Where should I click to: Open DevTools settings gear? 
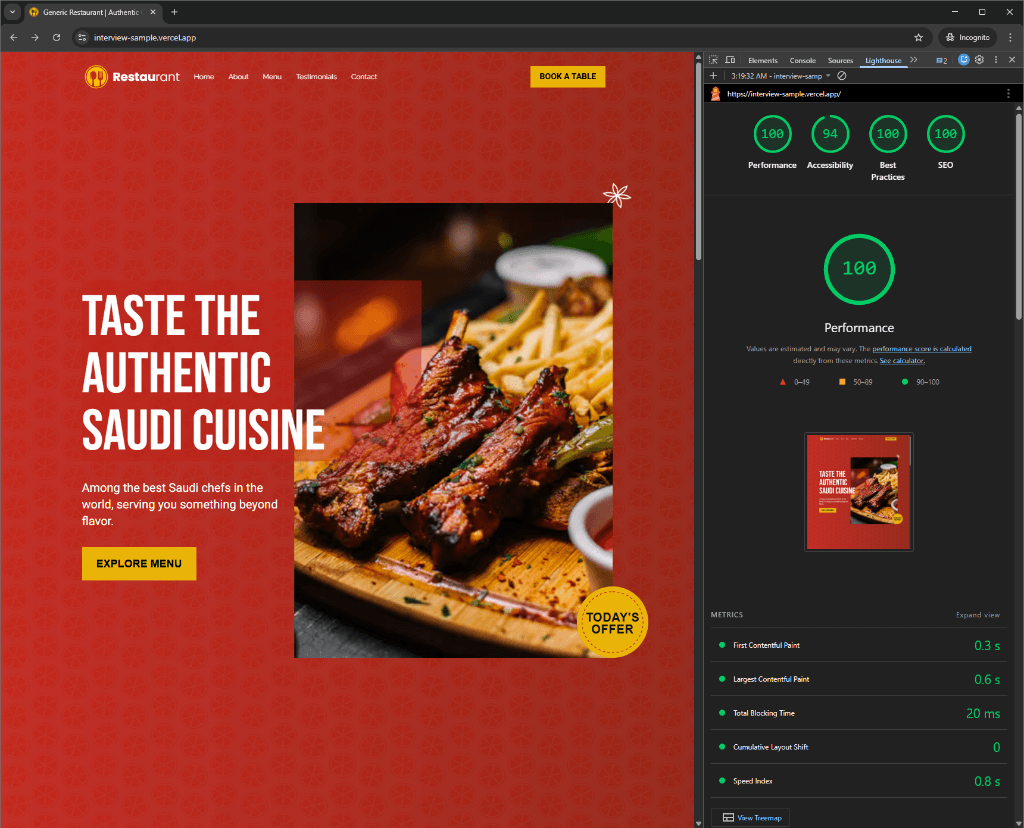980,60
